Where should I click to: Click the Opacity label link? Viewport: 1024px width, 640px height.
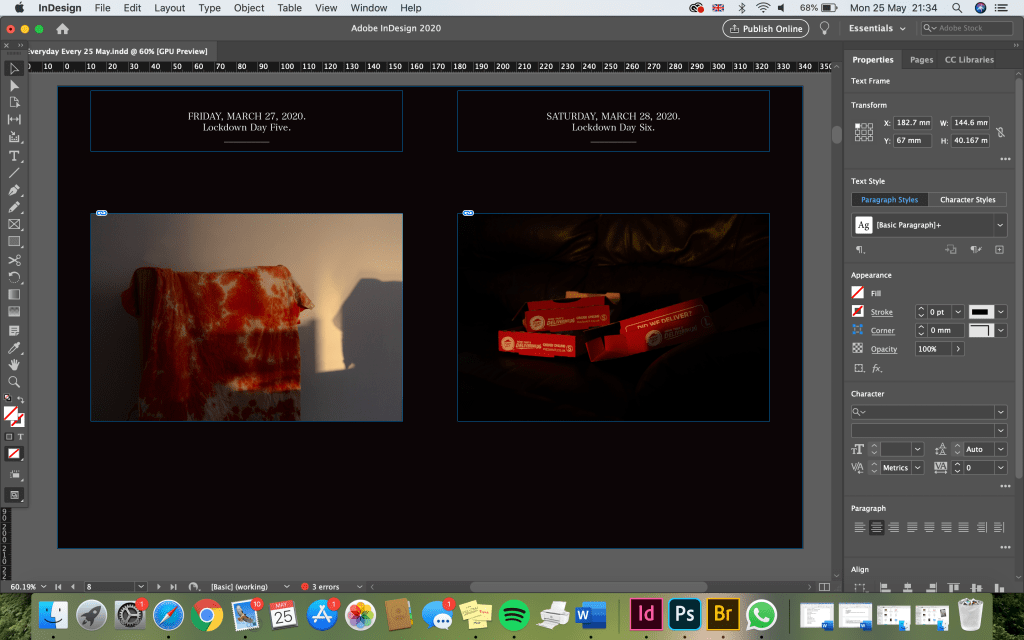883,349
